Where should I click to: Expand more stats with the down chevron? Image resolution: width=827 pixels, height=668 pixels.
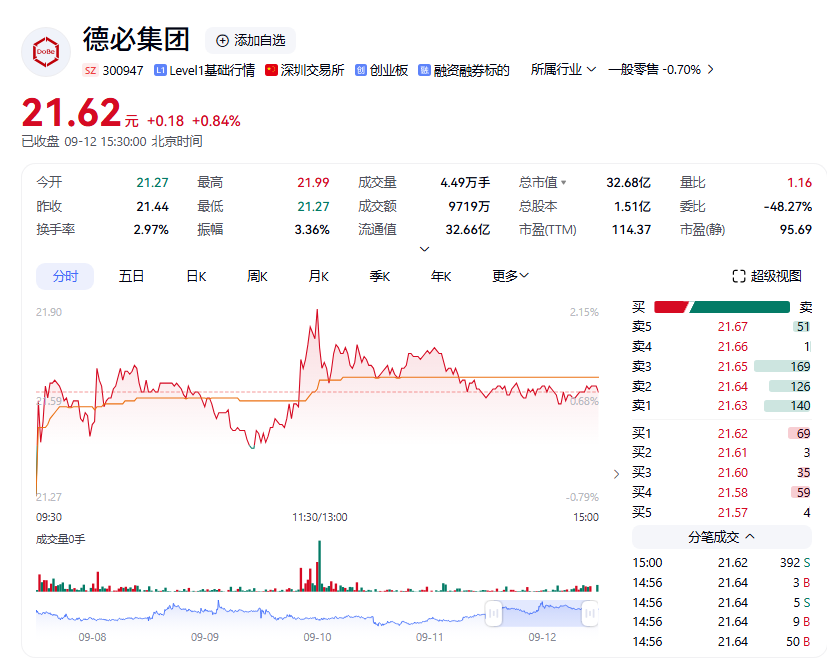pos(425,249)
